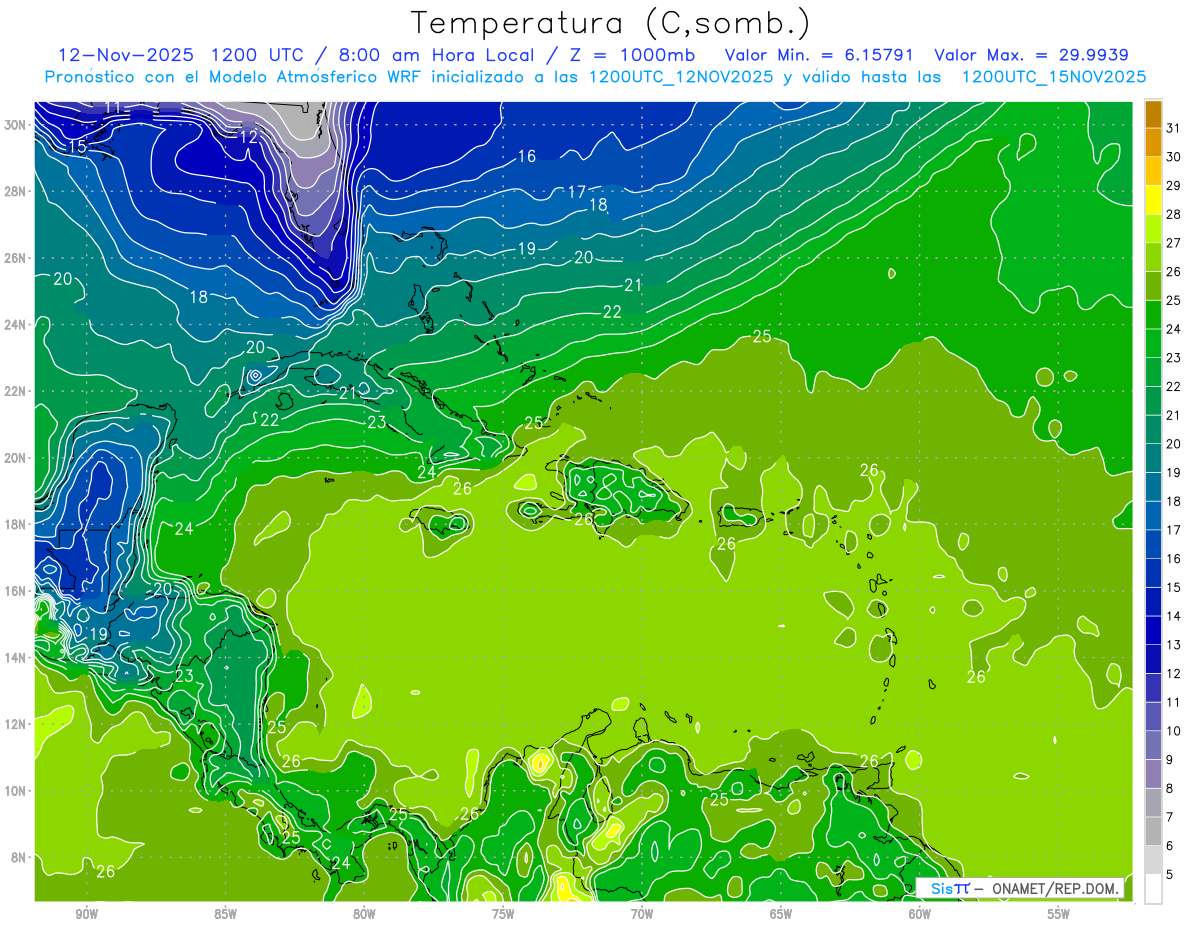Click the "30N" latitude axis label

pyautogui.click(x=15, y=124)
